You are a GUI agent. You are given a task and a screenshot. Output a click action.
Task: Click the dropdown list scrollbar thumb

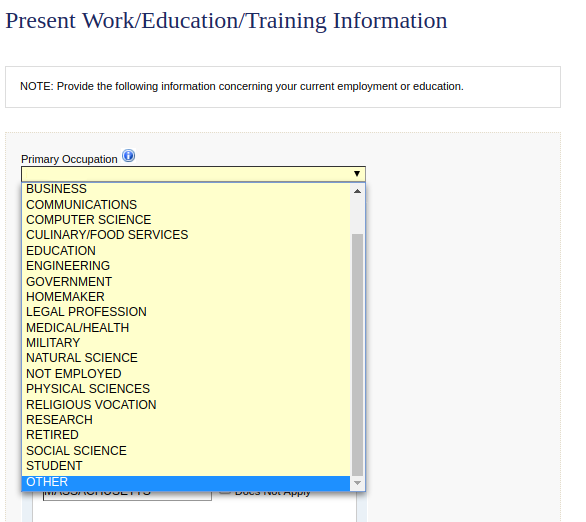point(358,355)
